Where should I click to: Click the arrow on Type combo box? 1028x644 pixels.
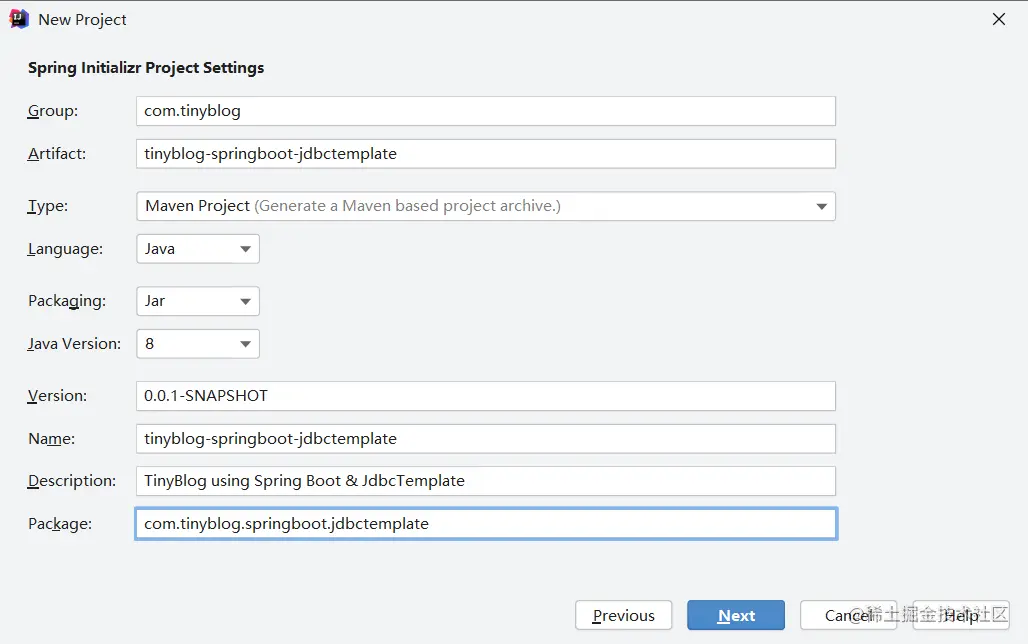coord(821,207)
